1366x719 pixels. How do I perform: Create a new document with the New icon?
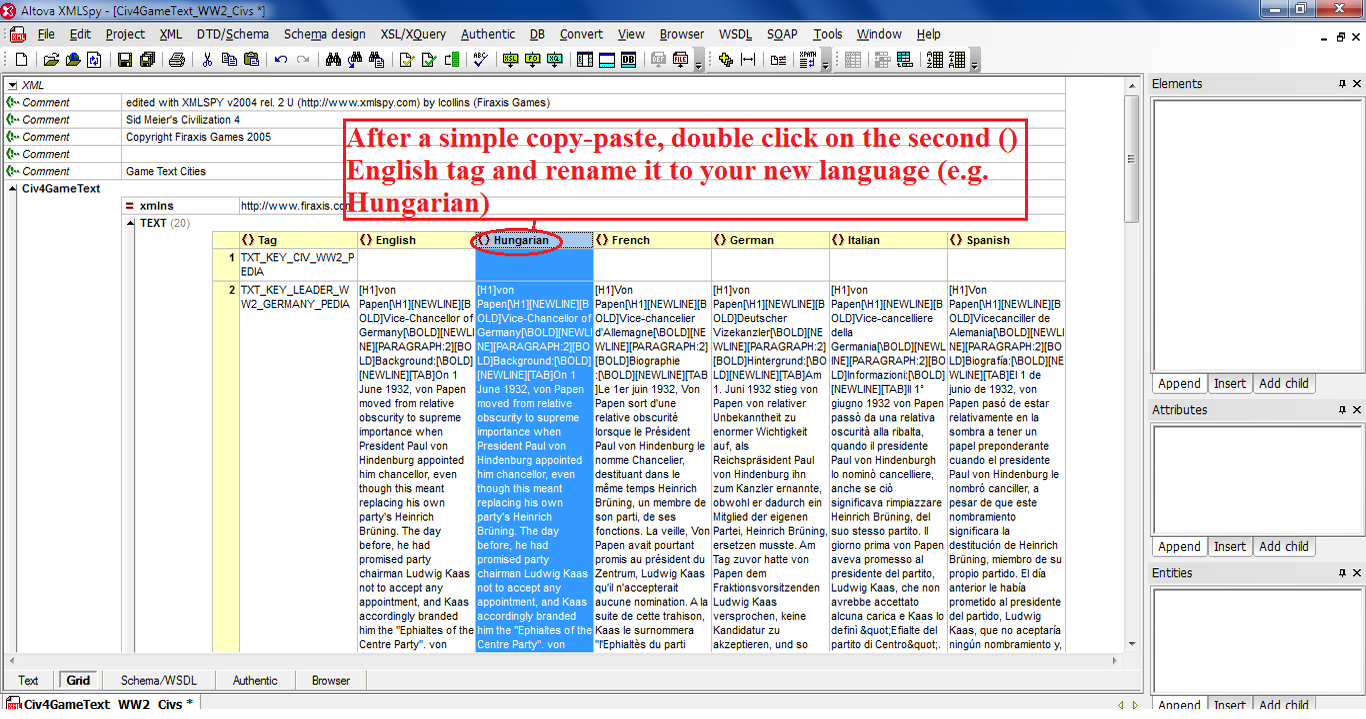[22, 60]
